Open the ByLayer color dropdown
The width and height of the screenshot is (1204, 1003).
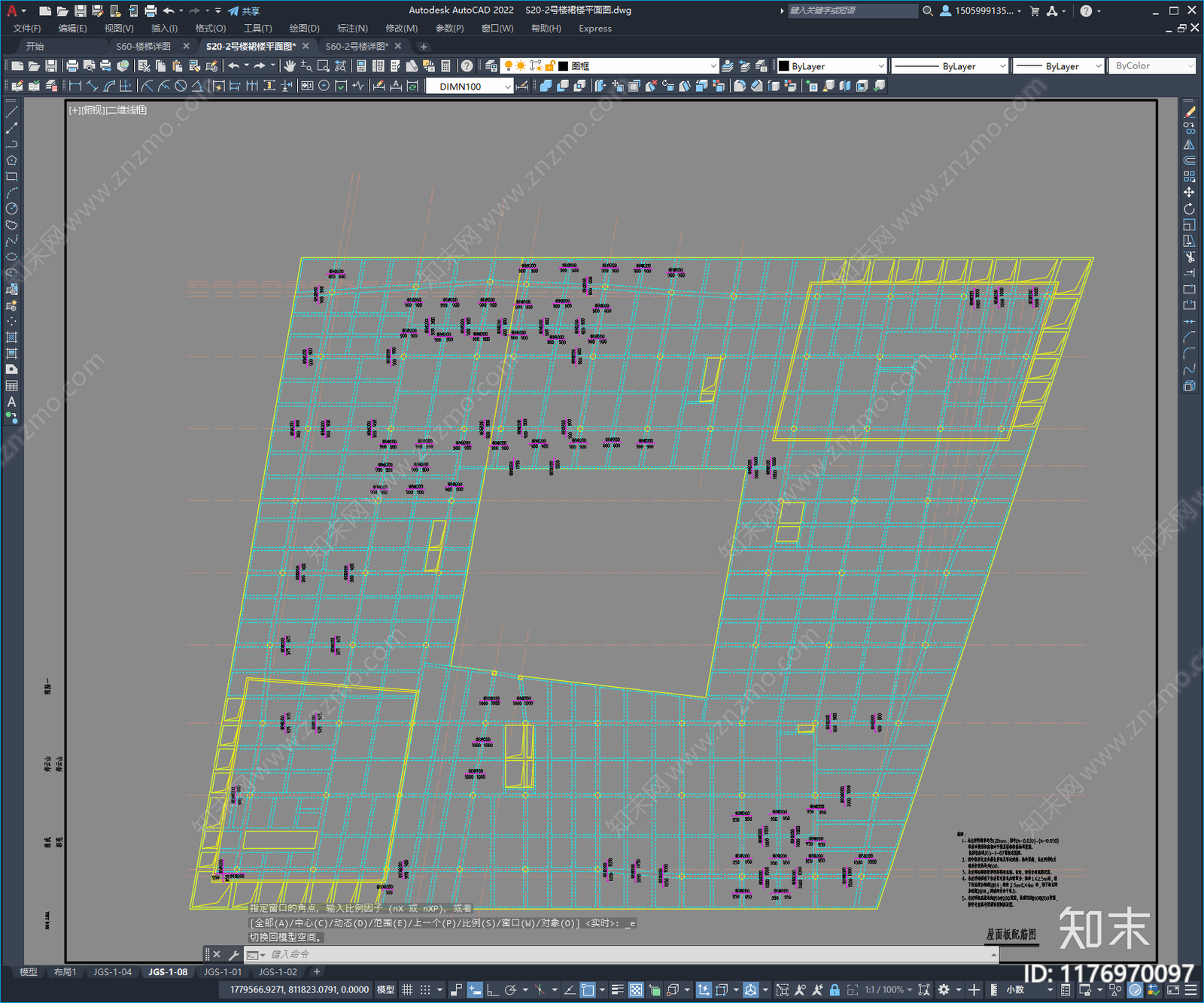click(832, 66)
